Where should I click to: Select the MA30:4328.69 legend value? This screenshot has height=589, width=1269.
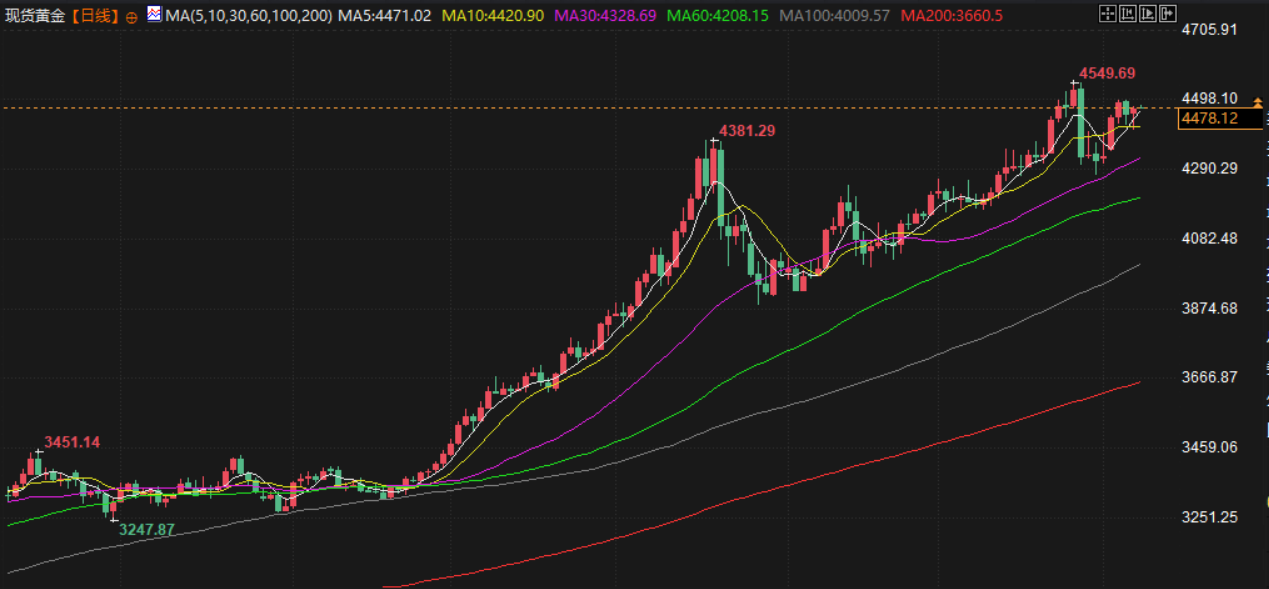pos(604,15)
